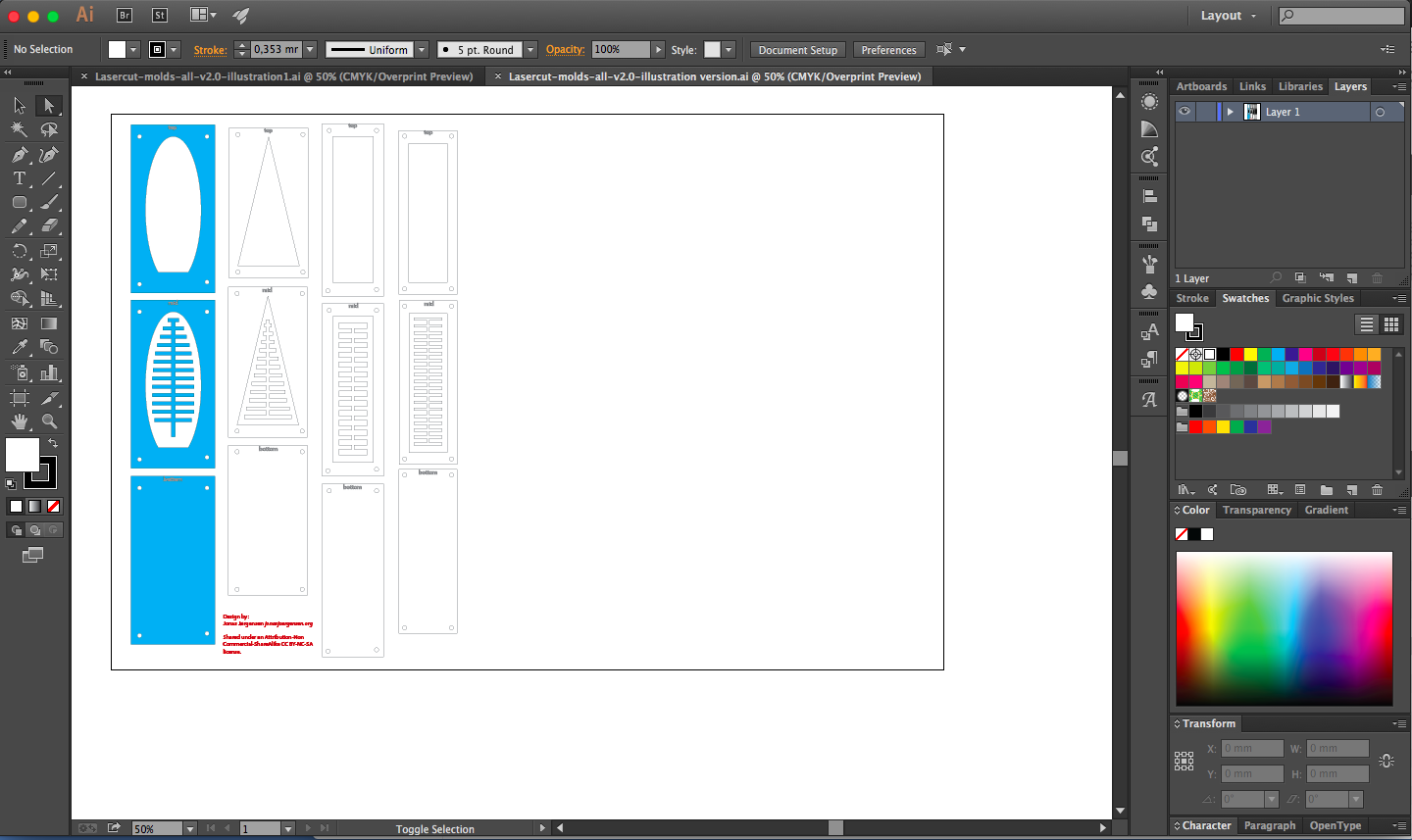Open the Uniform width profile dropdown
The image size is (1412, 840).
pos(422,49)
